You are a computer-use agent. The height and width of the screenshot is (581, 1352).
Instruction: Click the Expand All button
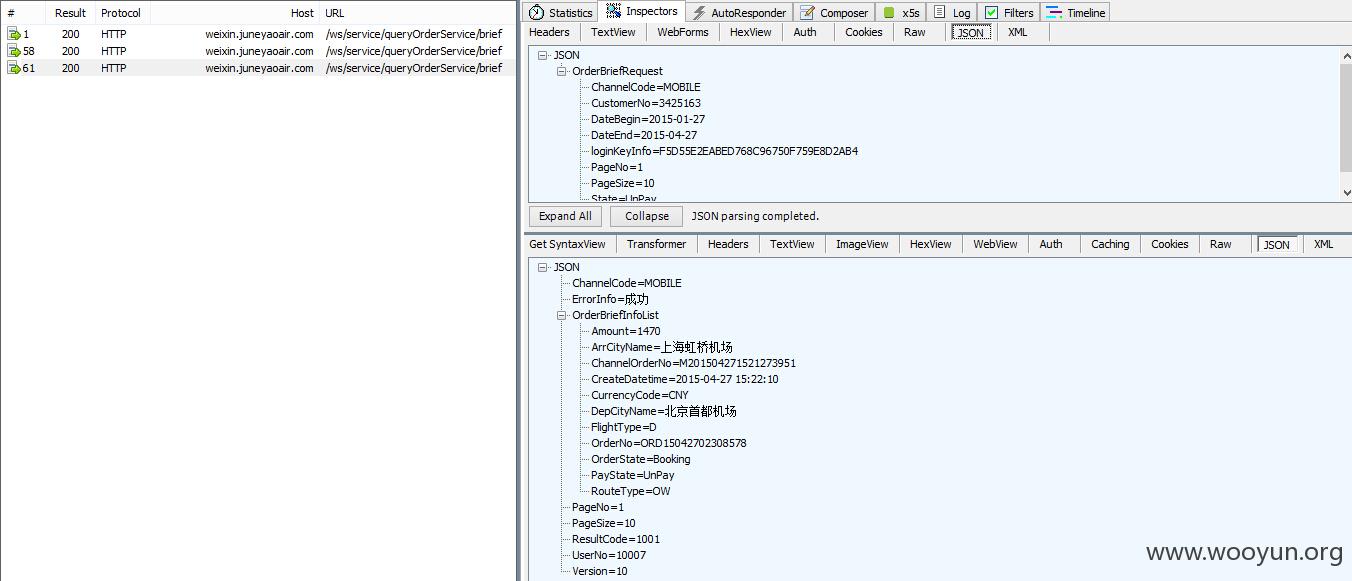pos(565,216)
